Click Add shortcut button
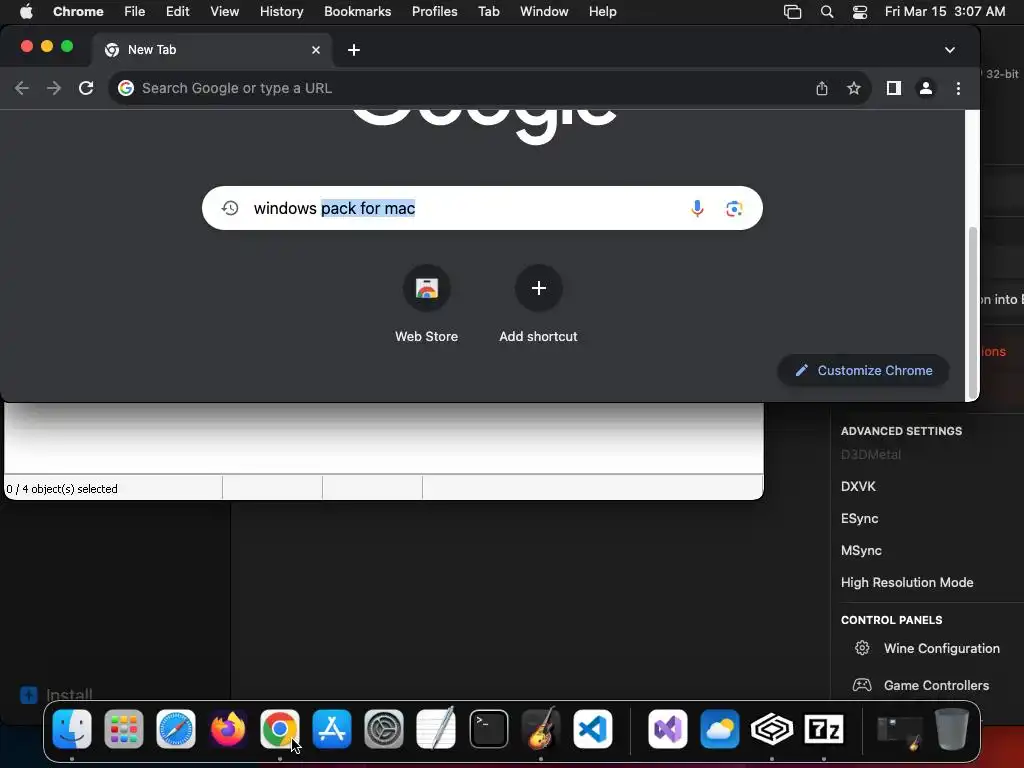1024x768 pixels. pyautogui.click(x=538, y=304)
